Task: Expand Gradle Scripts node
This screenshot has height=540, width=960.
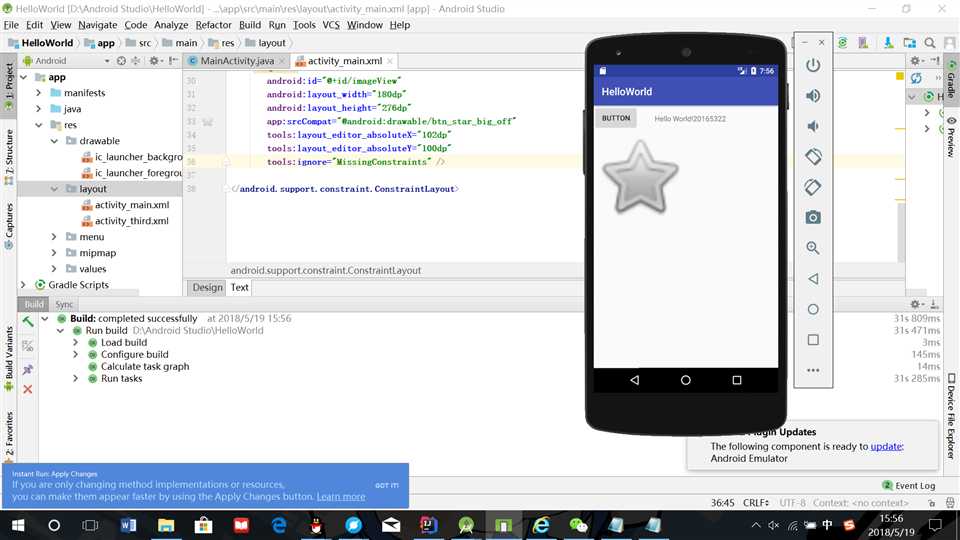Action: [x=24, y=285]
